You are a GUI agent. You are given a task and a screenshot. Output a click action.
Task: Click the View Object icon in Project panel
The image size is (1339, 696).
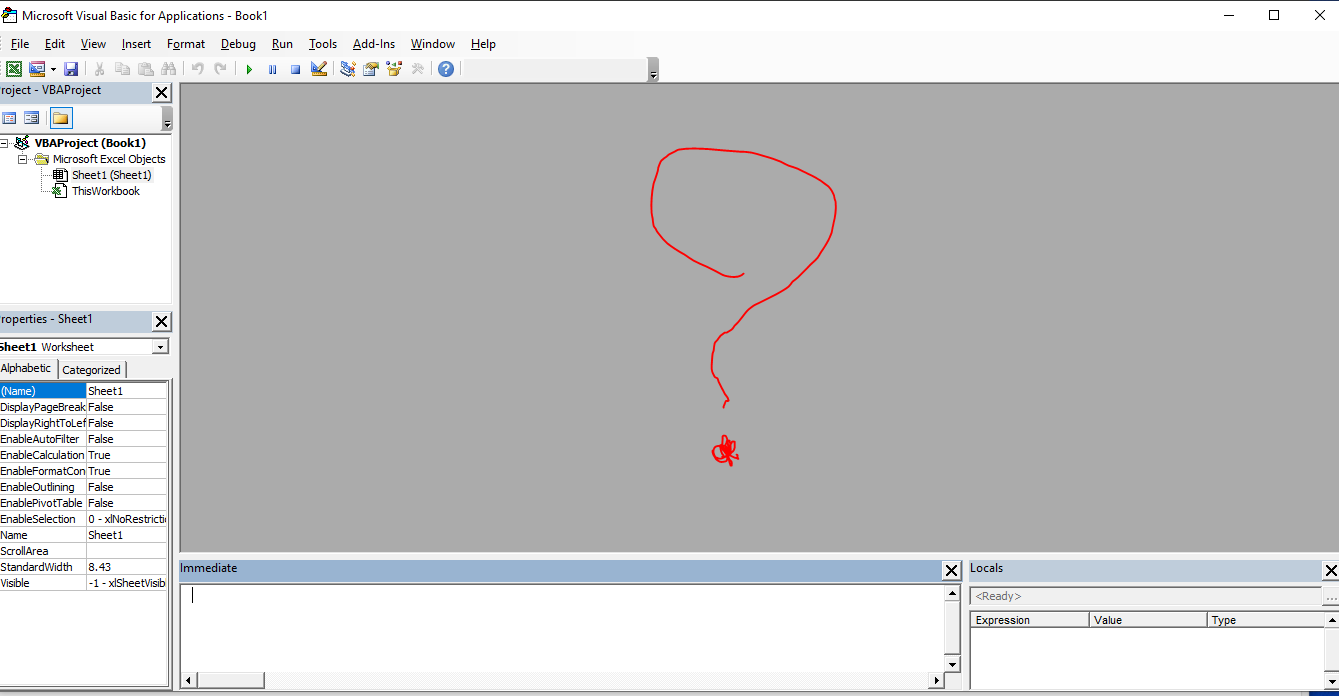click(32, 118)
